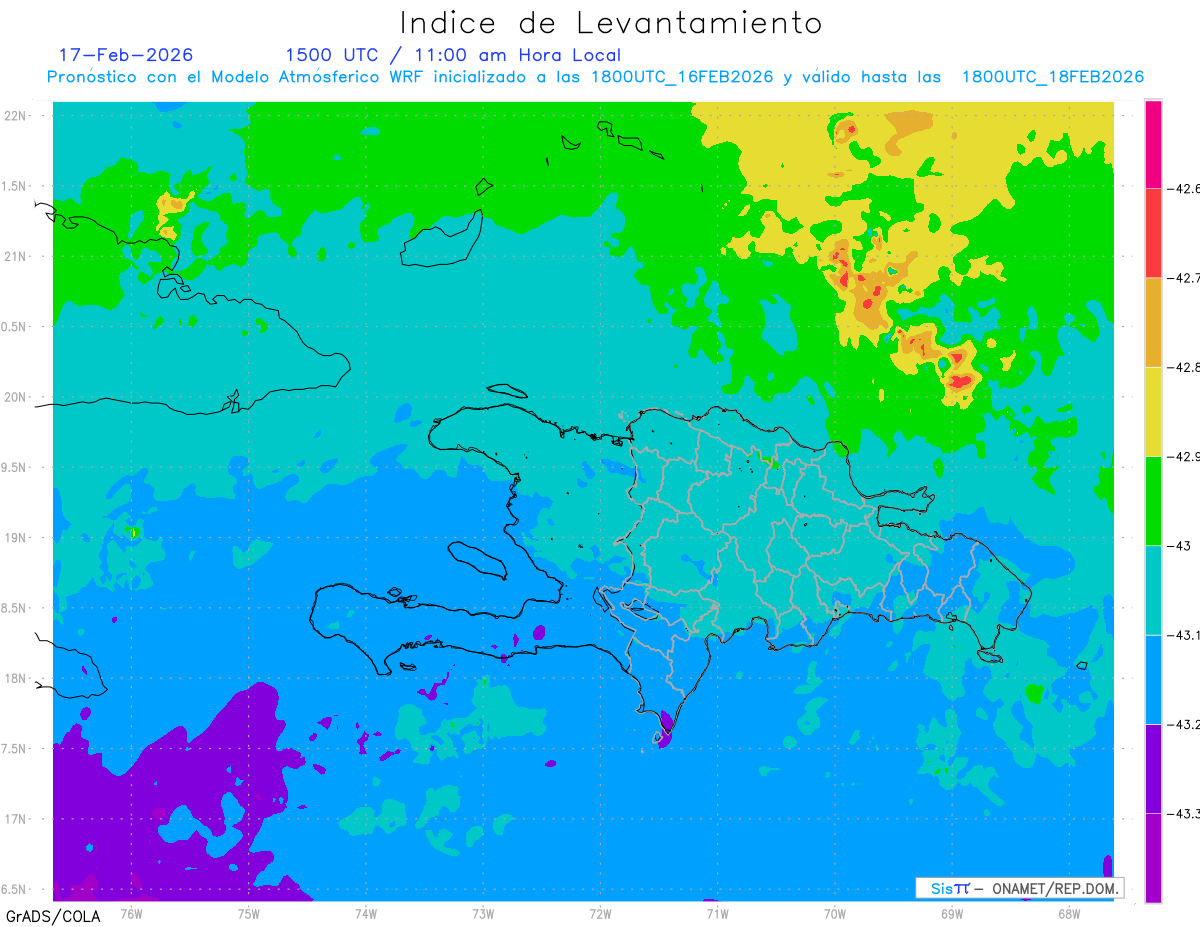The image size is (1200, 927).
Task: Pick the teal legend color block
Action: 1153,589
